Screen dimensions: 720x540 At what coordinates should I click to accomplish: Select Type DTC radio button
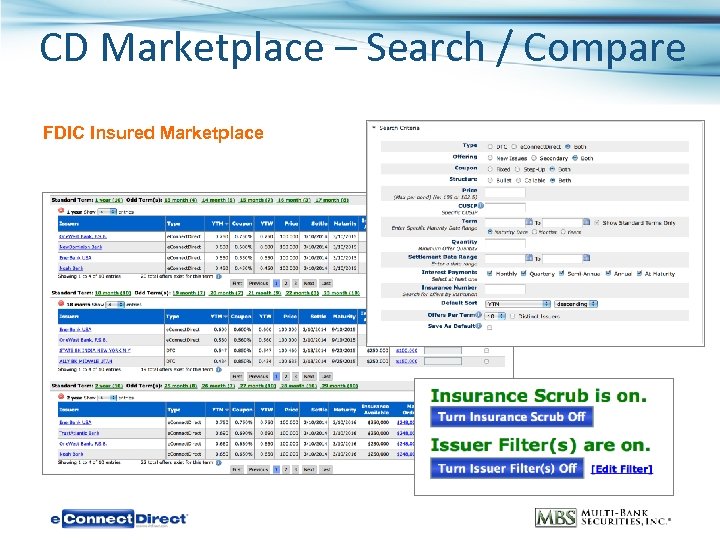pyautogui.click(x=490, y=146)
